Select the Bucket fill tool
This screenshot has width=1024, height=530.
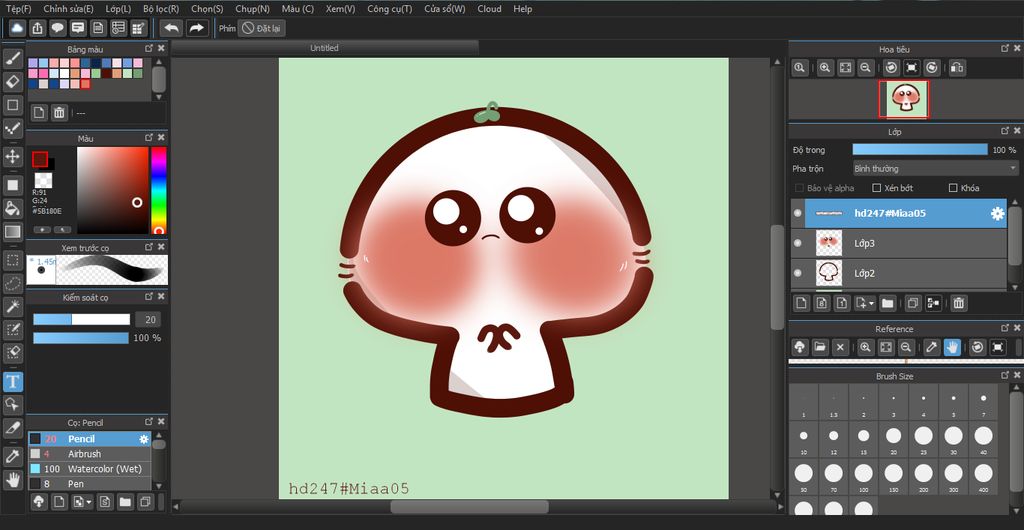13,208
